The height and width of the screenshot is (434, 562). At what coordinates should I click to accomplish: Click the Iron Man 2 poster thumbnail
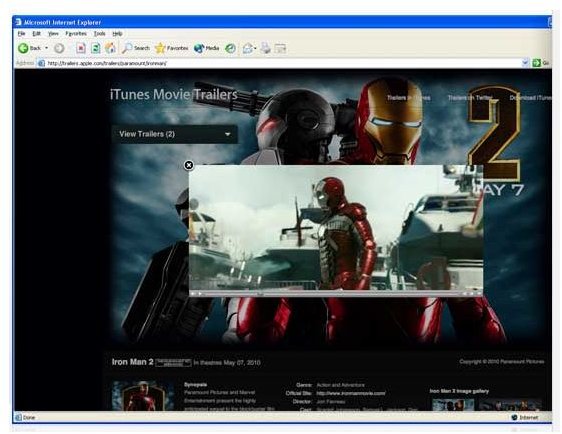click(x=143, y=396)
